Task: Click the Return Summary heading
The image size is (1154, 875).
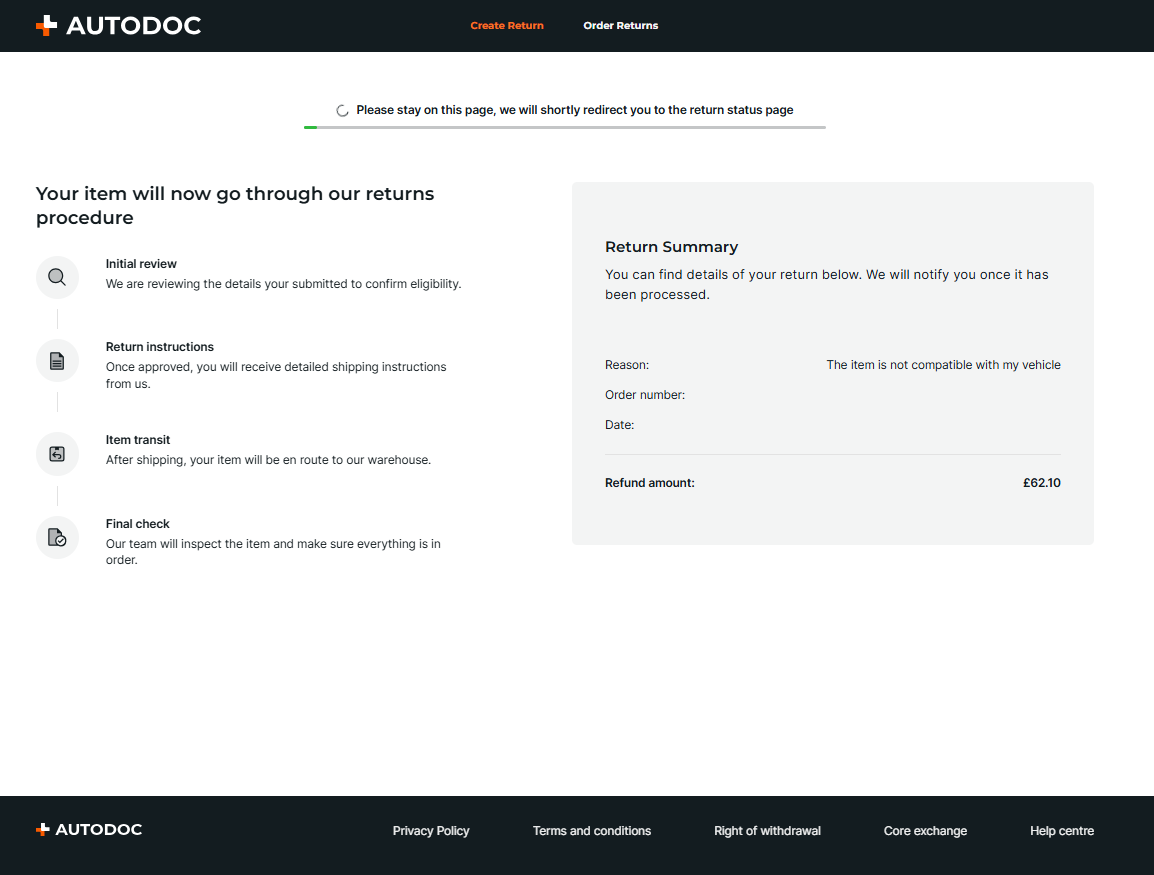Action: 671,247
